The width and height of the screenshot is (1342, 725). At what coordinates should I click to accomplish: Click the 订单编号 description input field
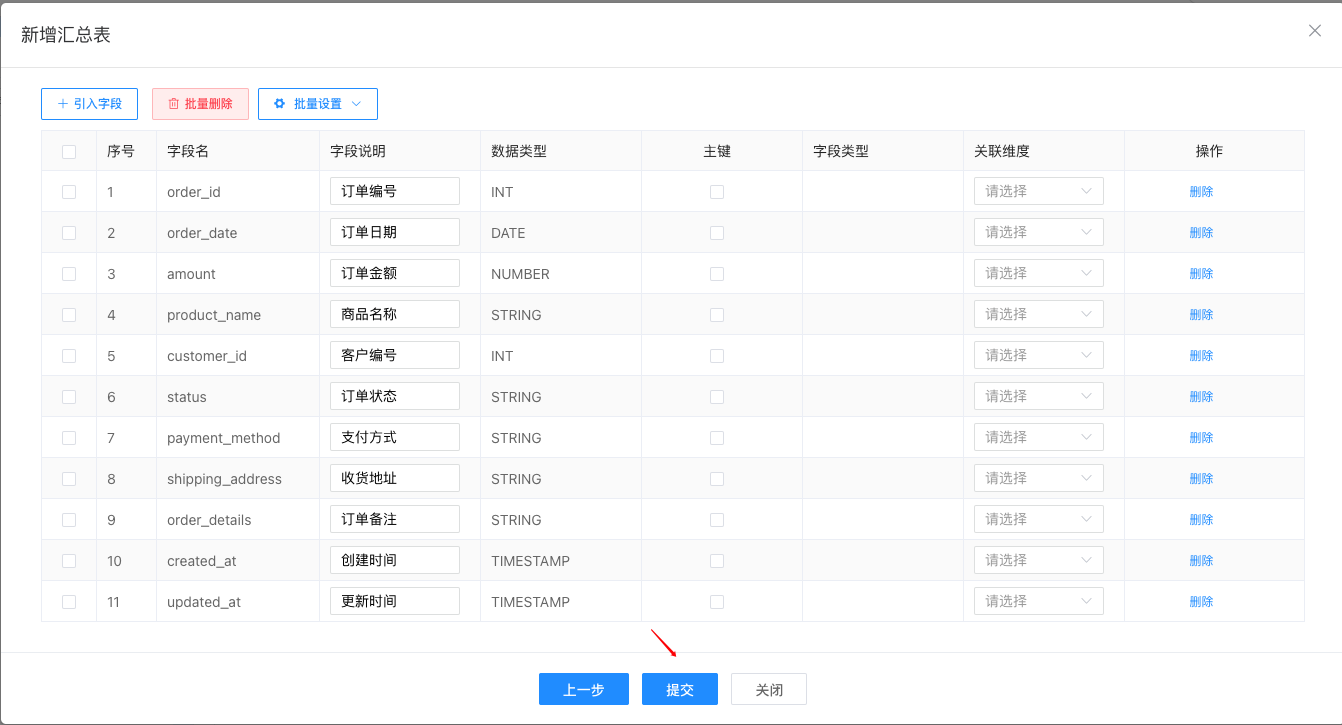(x=394, y=190)
